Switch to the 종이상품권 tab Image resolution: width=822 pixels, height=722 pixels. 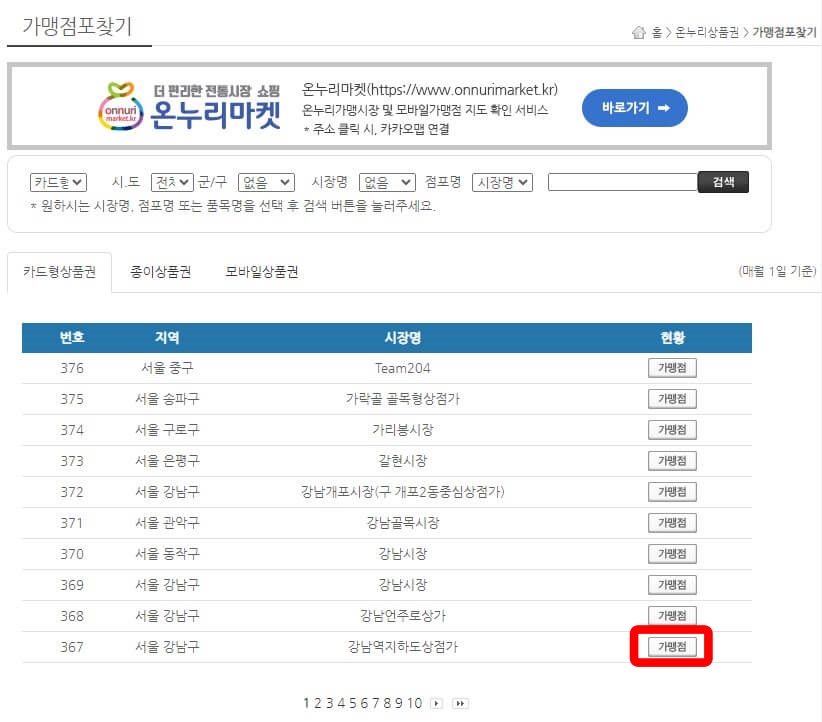tap(158, 270)
